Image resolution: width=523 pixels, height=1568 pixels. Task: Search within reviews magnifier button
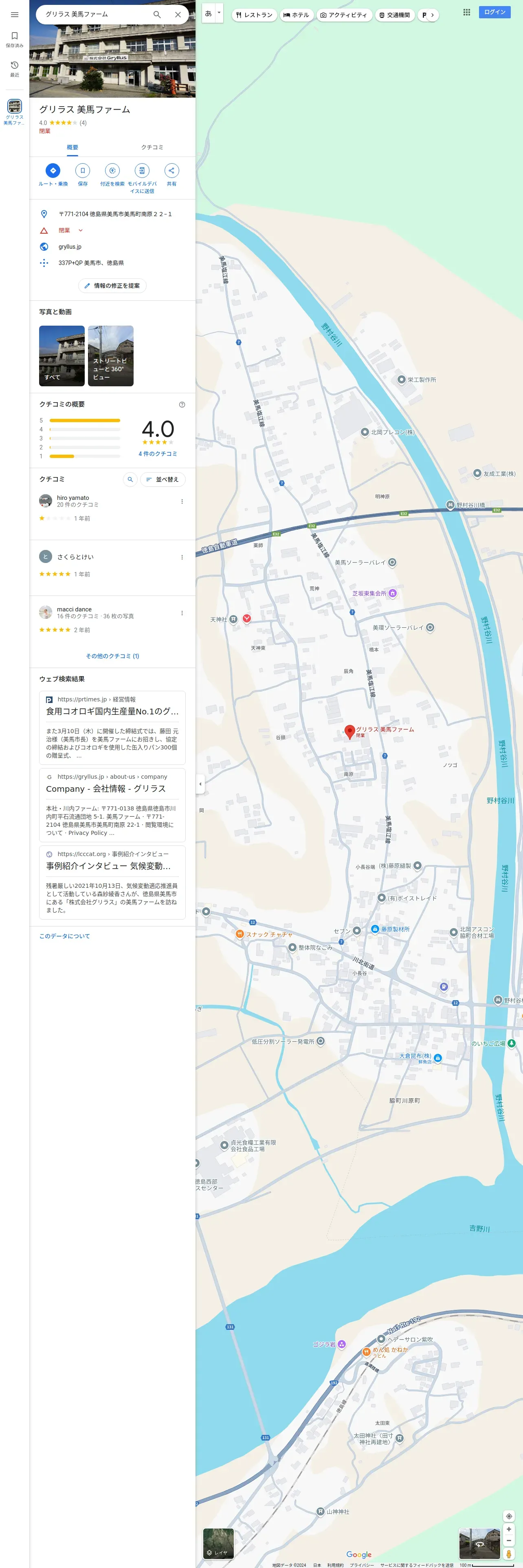(x=130, y=480)
